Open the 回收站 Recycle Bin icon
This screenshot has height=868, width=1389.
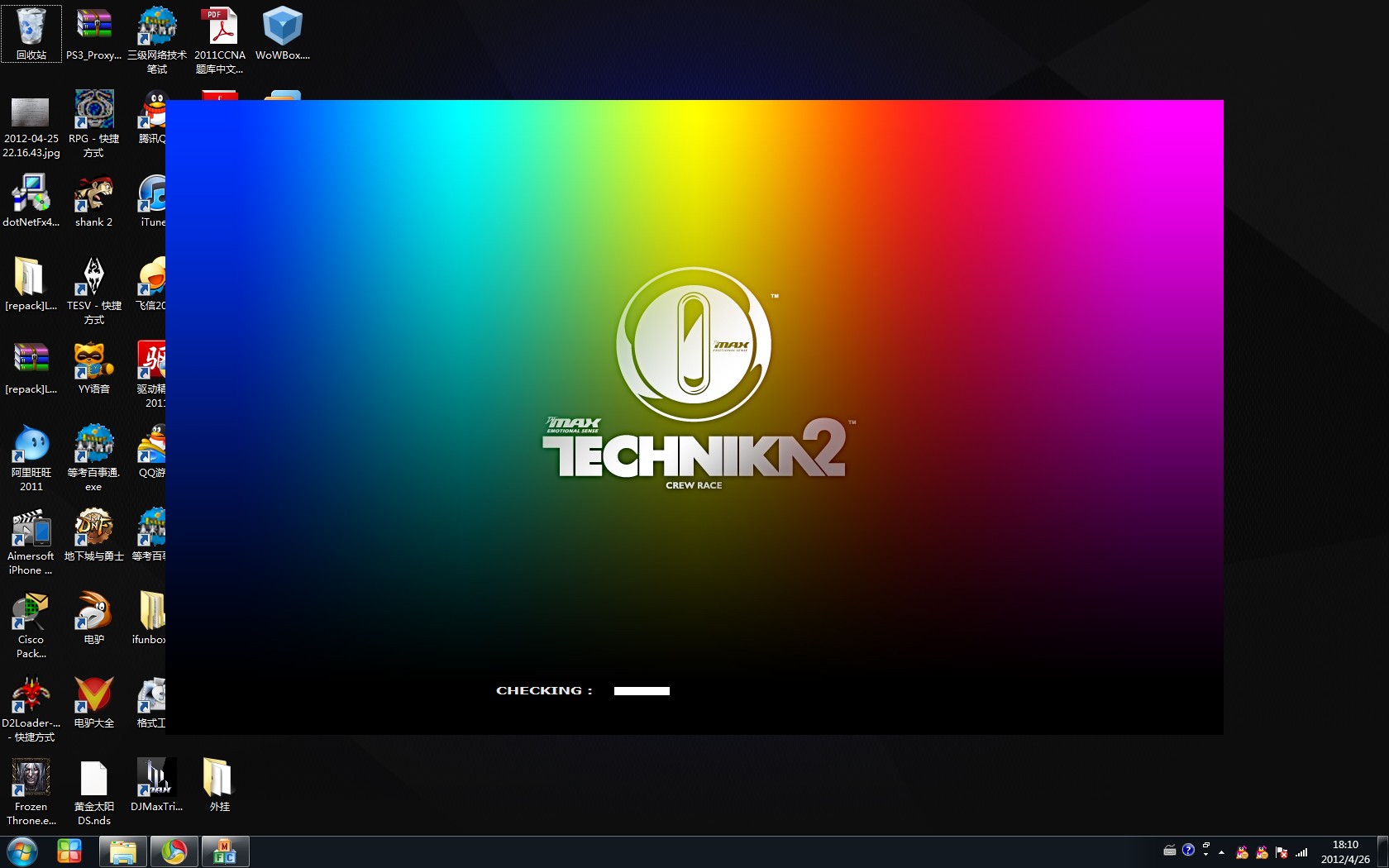click(31, 34)
